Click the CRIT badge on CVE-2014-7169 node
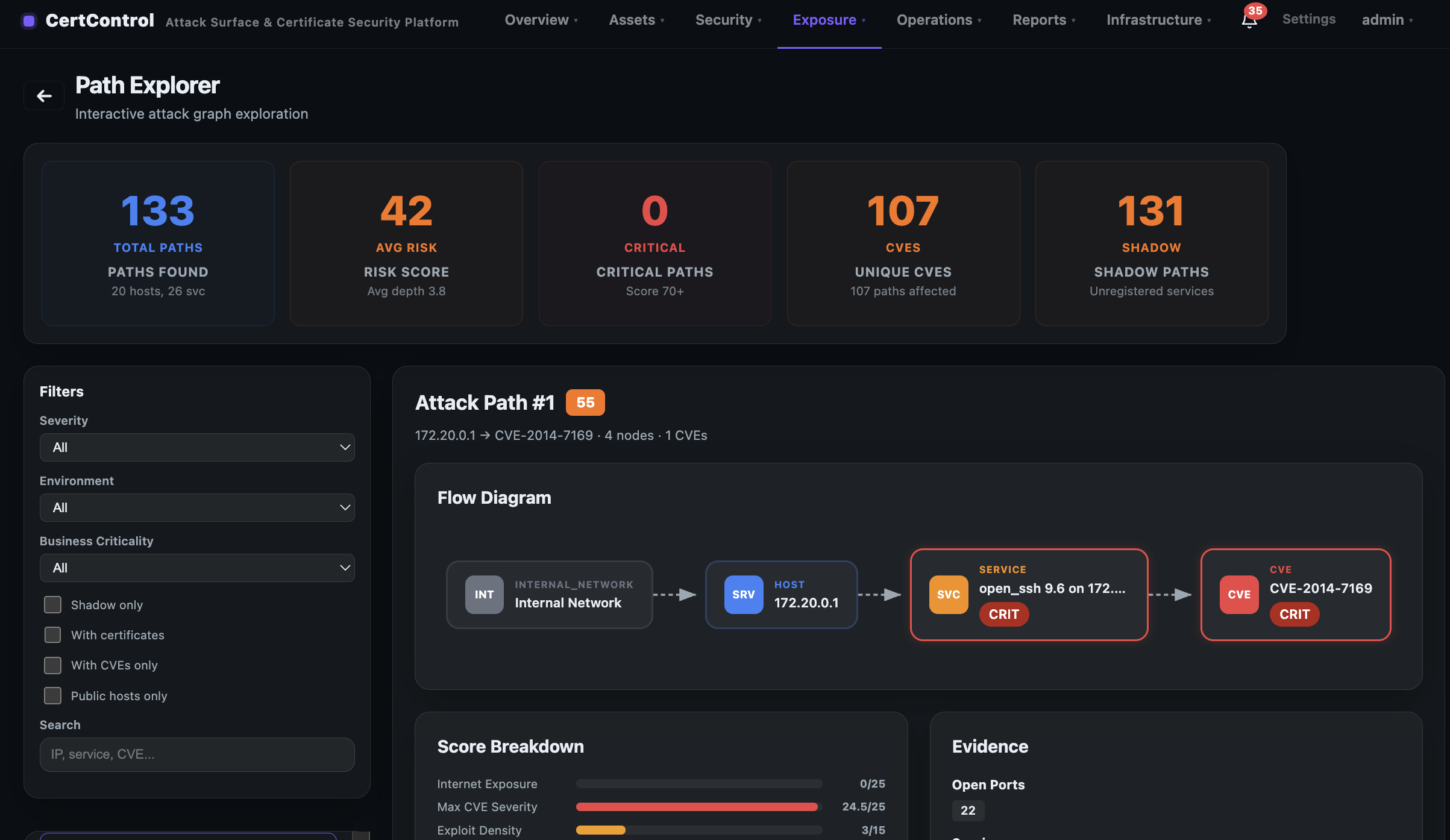This screenshot has width=1450, height=840. (1294, 615)
